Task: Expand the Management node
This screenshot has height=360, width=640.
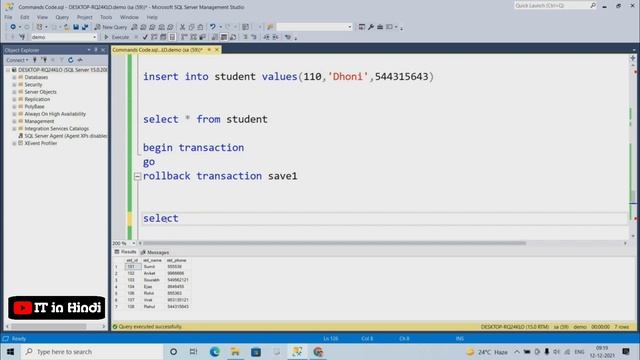Action: (14, 121)
